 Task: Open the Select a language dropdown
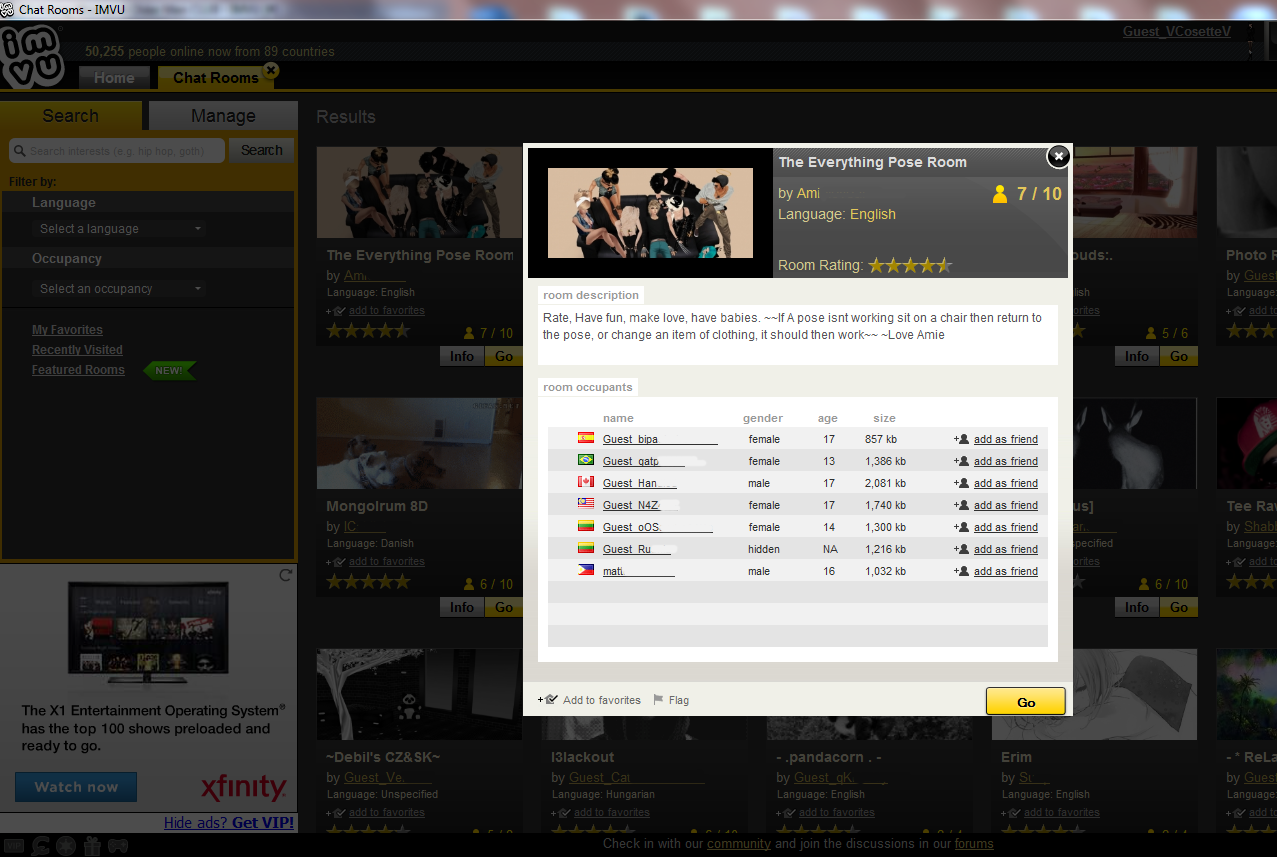pyautogui.click(x=120, y=229)
